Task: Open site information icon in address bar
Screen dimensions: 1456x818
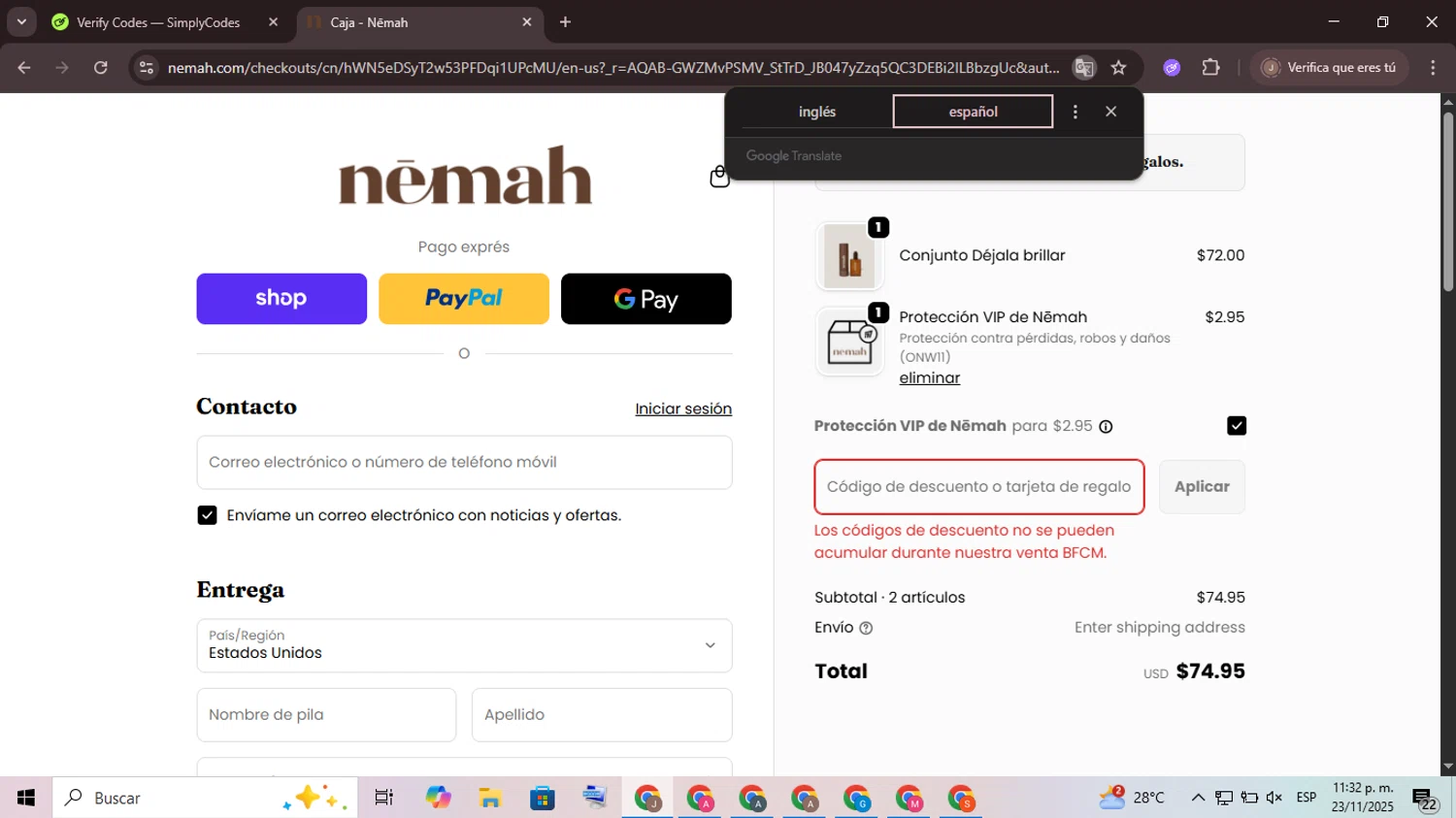Action: pyautogui.click(x=147, y=68)
